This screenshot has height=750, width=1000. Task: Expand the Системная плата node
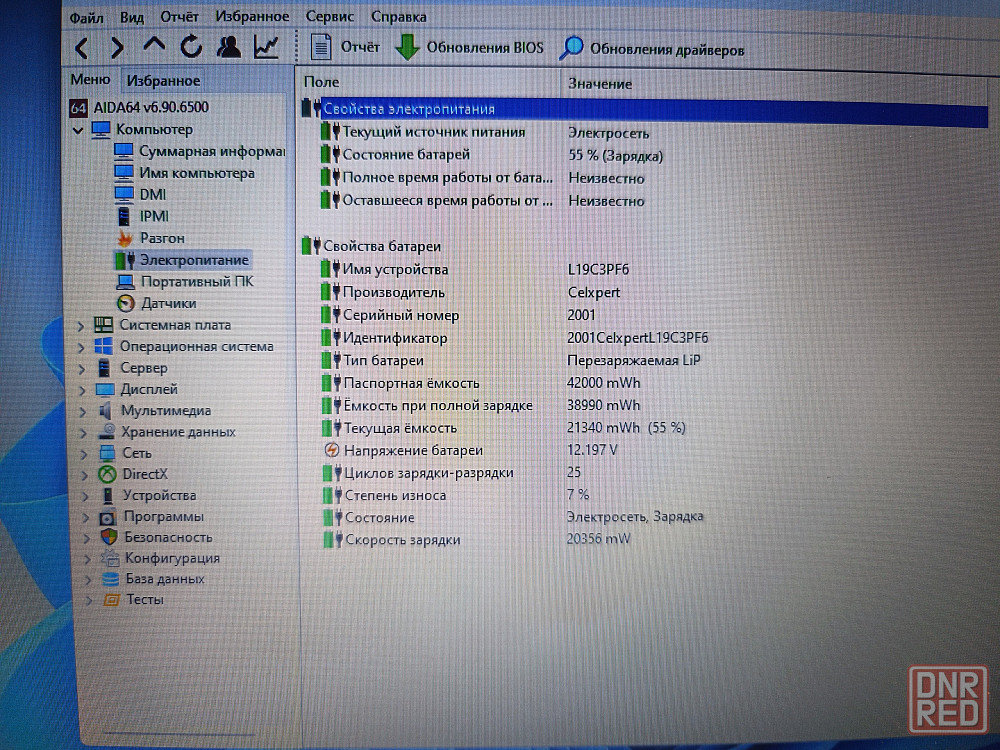coord(80,326)
